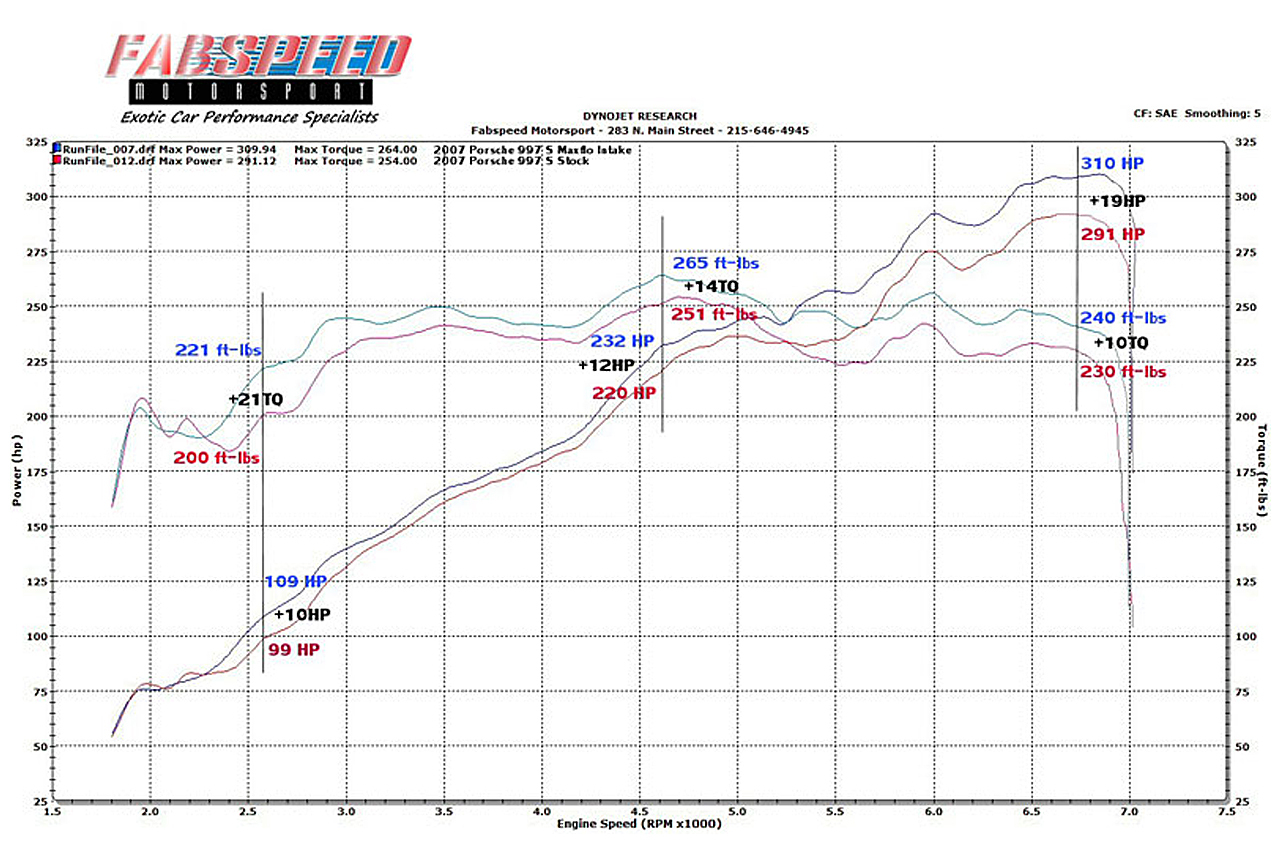Click the DYNOJET RESEARCH header text
Image resolution: width=1280 pixels, height=857 pixels.
639,117
